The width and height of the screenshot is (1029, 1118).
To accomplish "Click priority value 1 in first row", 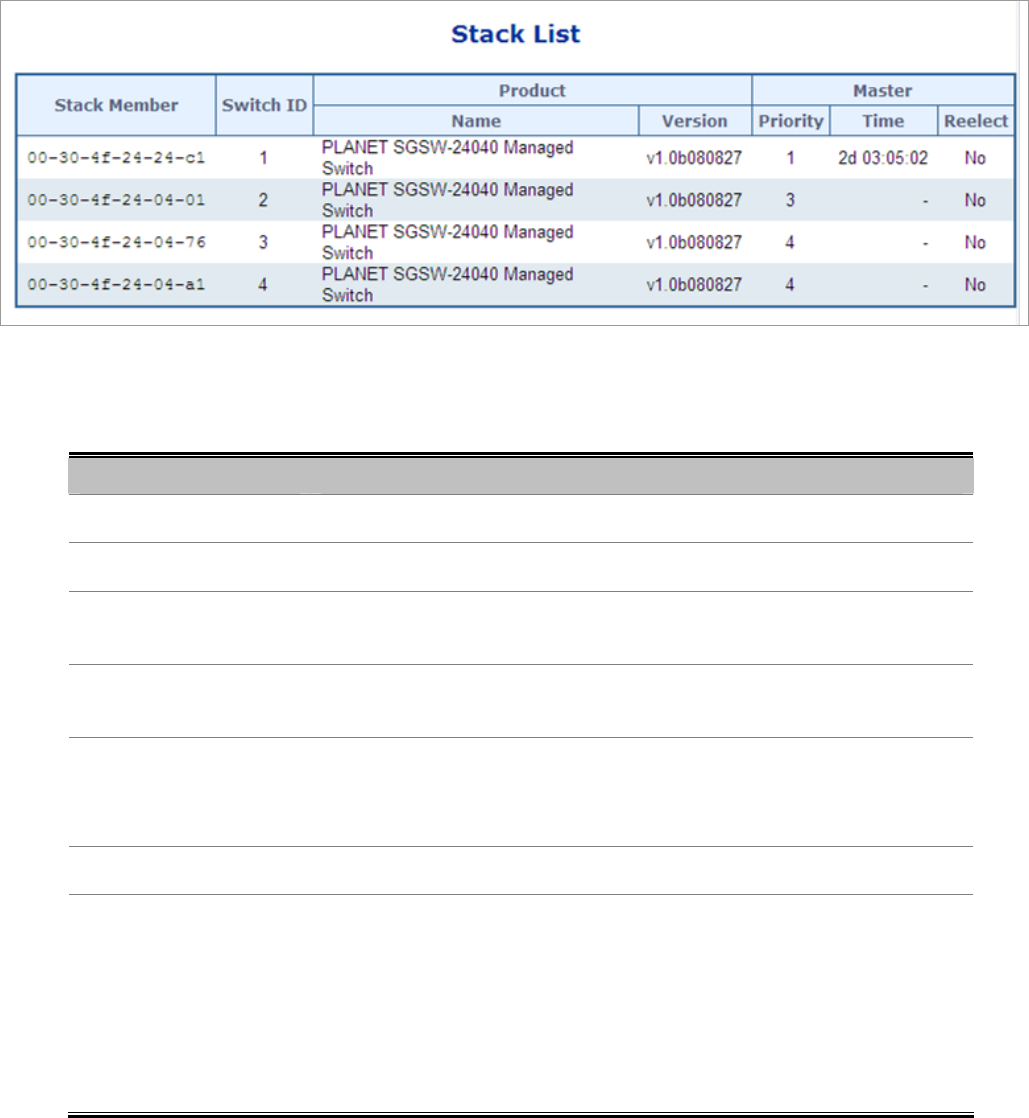I will [790, 158].
